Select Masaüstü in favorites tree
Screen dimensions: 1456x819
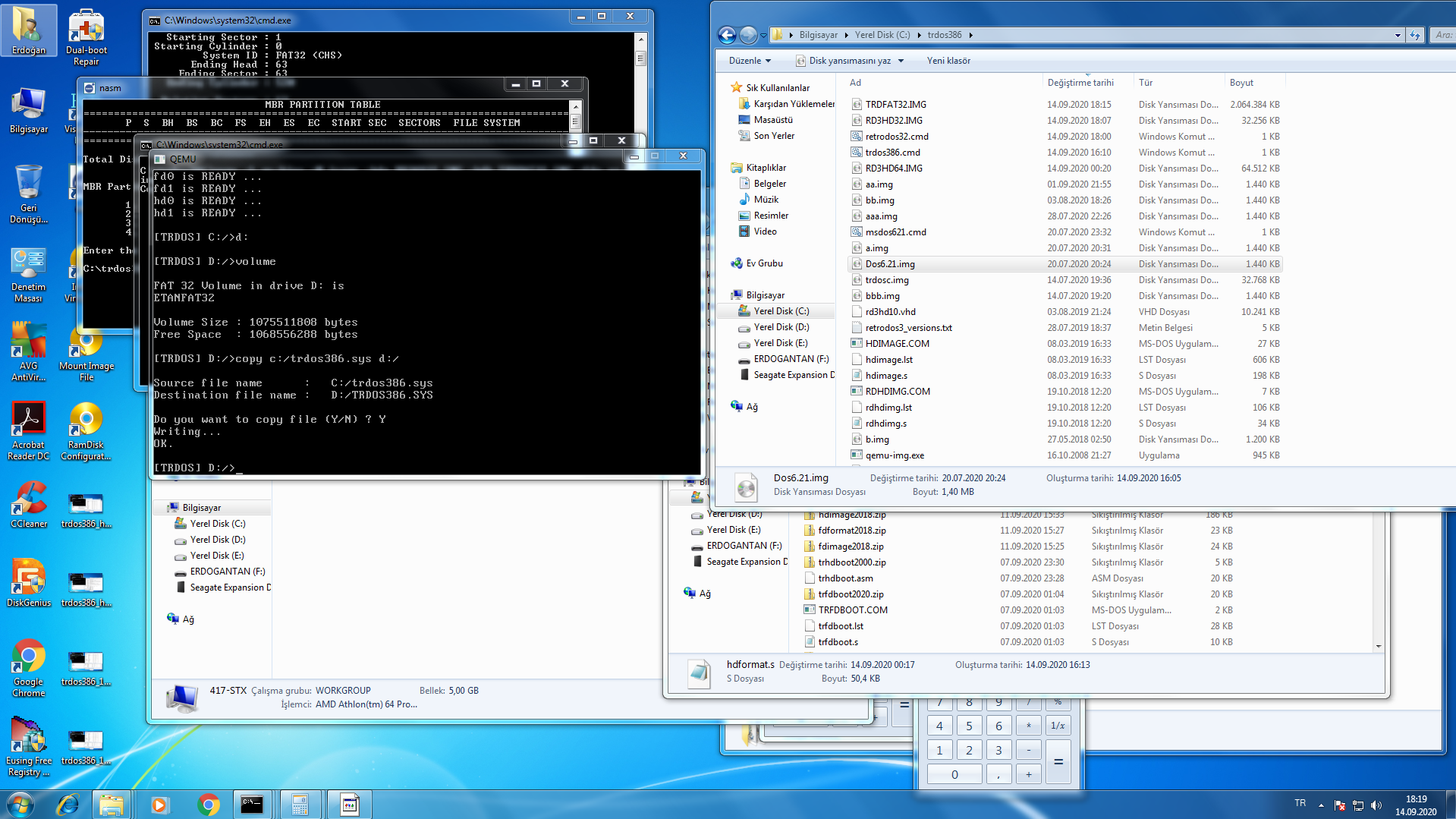pyautogui.click(x=772, y=120)
